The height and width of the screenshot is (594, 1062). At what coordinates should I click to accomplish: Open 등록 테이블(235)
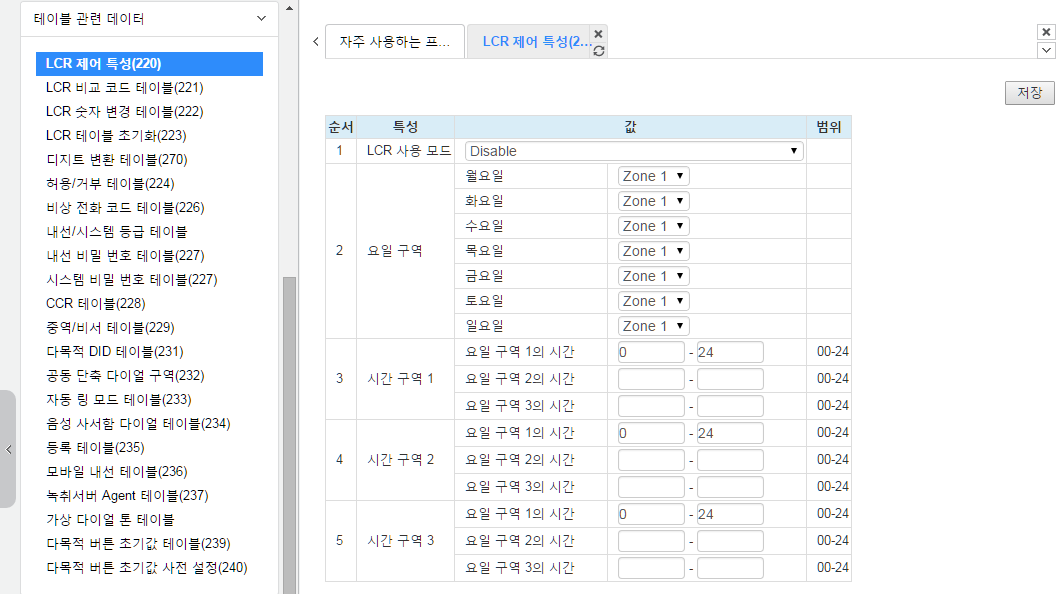(x=95, y=448)
